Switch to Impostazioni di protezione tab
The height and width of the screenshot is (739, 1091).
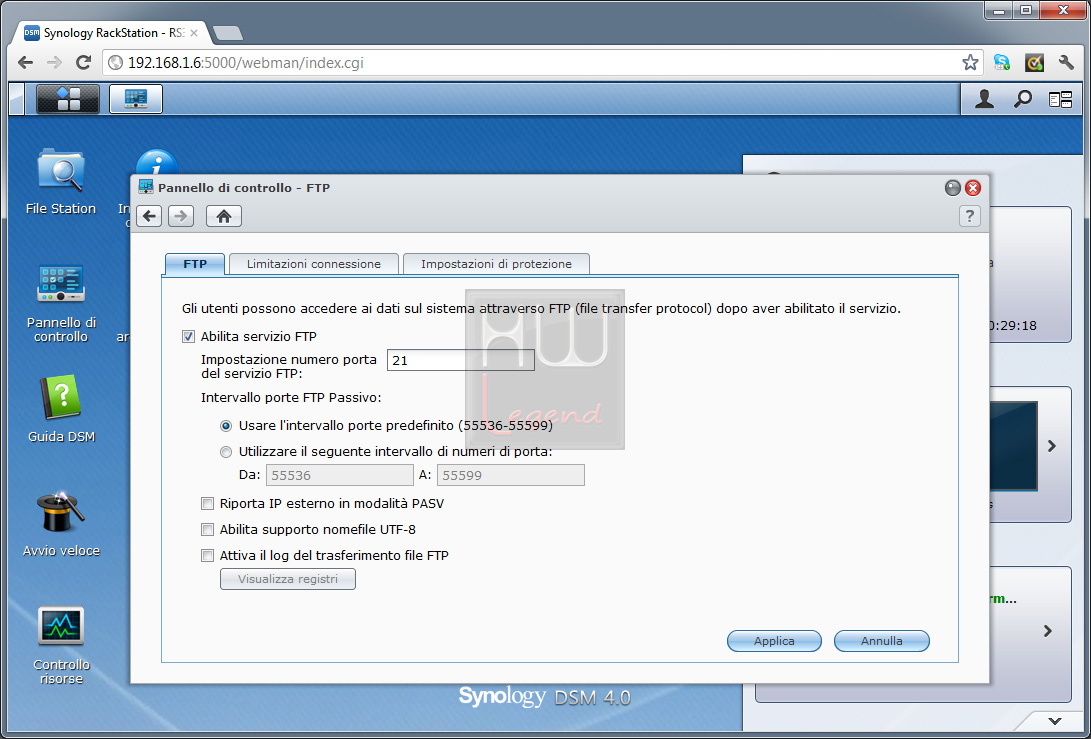pos(496,264)
